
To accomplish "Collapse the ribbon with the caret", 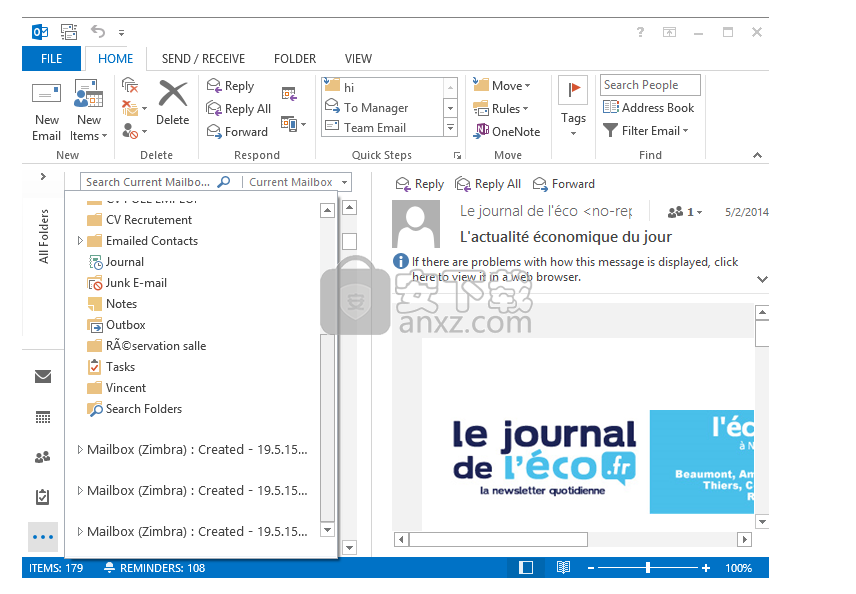I will click(757, 155).
